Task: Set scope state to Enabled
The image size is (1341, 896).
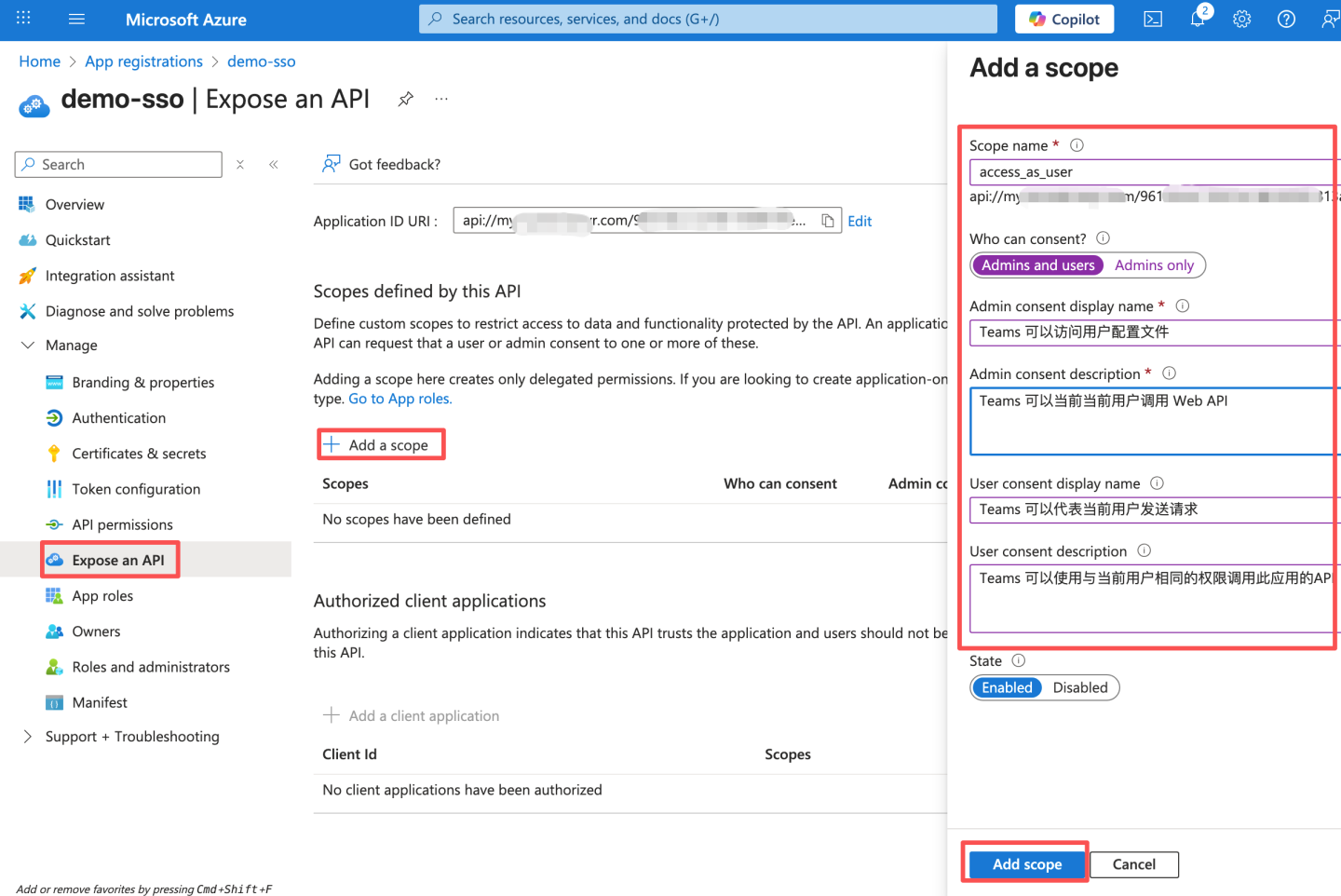Action: point(1007,687)
